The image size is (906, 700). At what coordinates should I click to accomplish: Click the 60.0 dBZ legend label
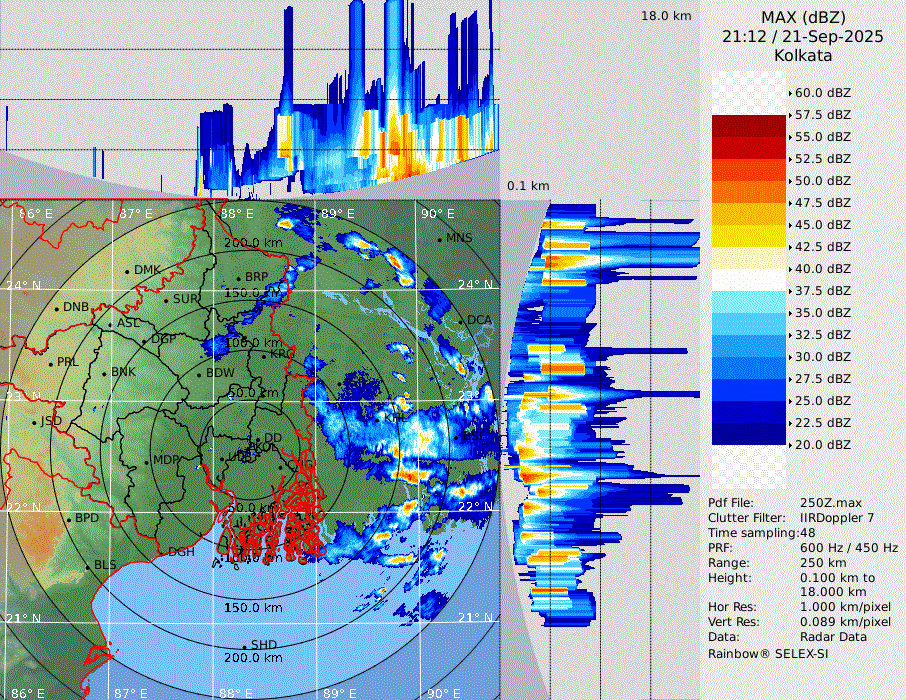click(822, 93)
